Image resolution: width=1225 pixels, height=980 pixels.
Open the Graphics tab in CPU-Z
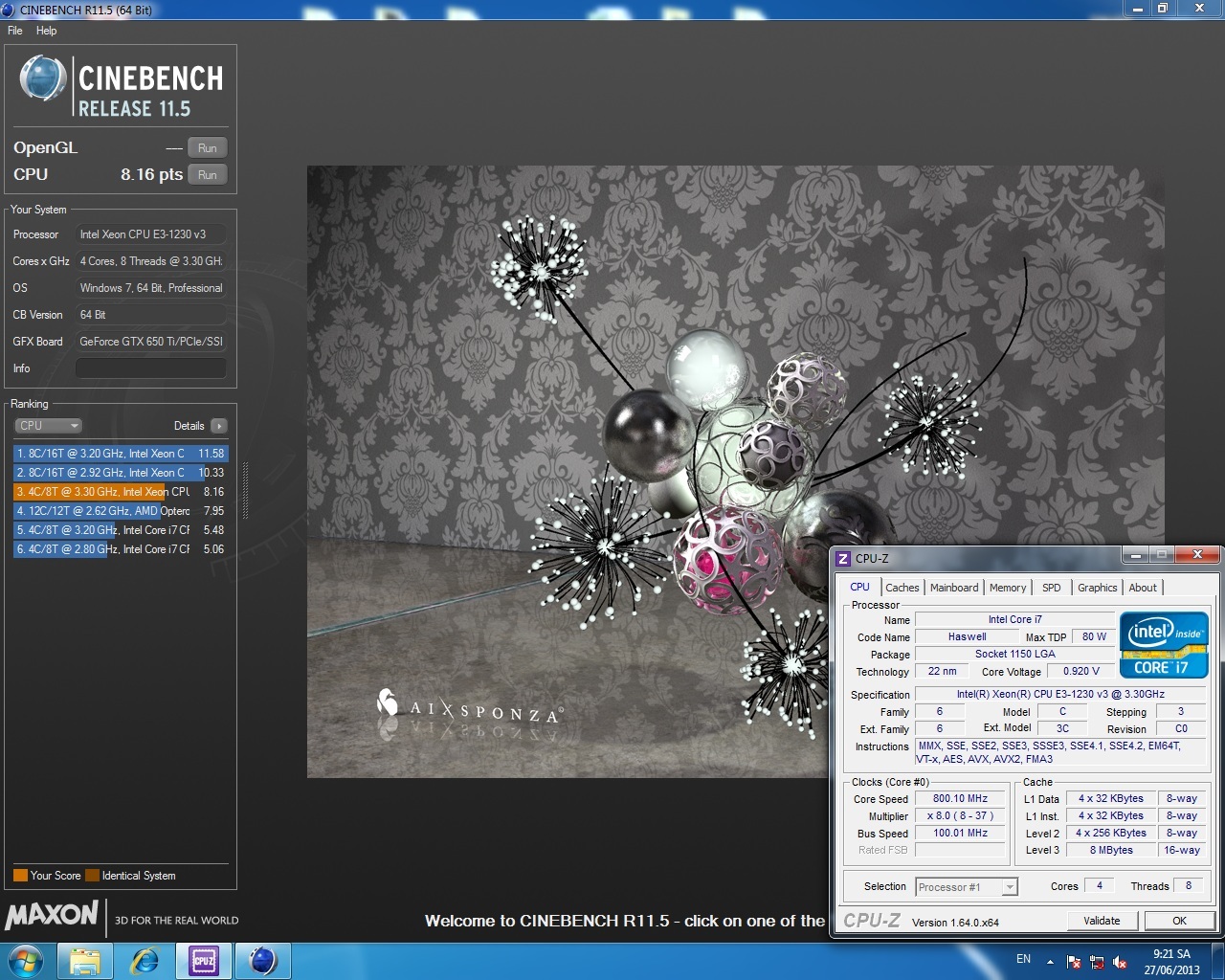click(x=1097, y=588)
